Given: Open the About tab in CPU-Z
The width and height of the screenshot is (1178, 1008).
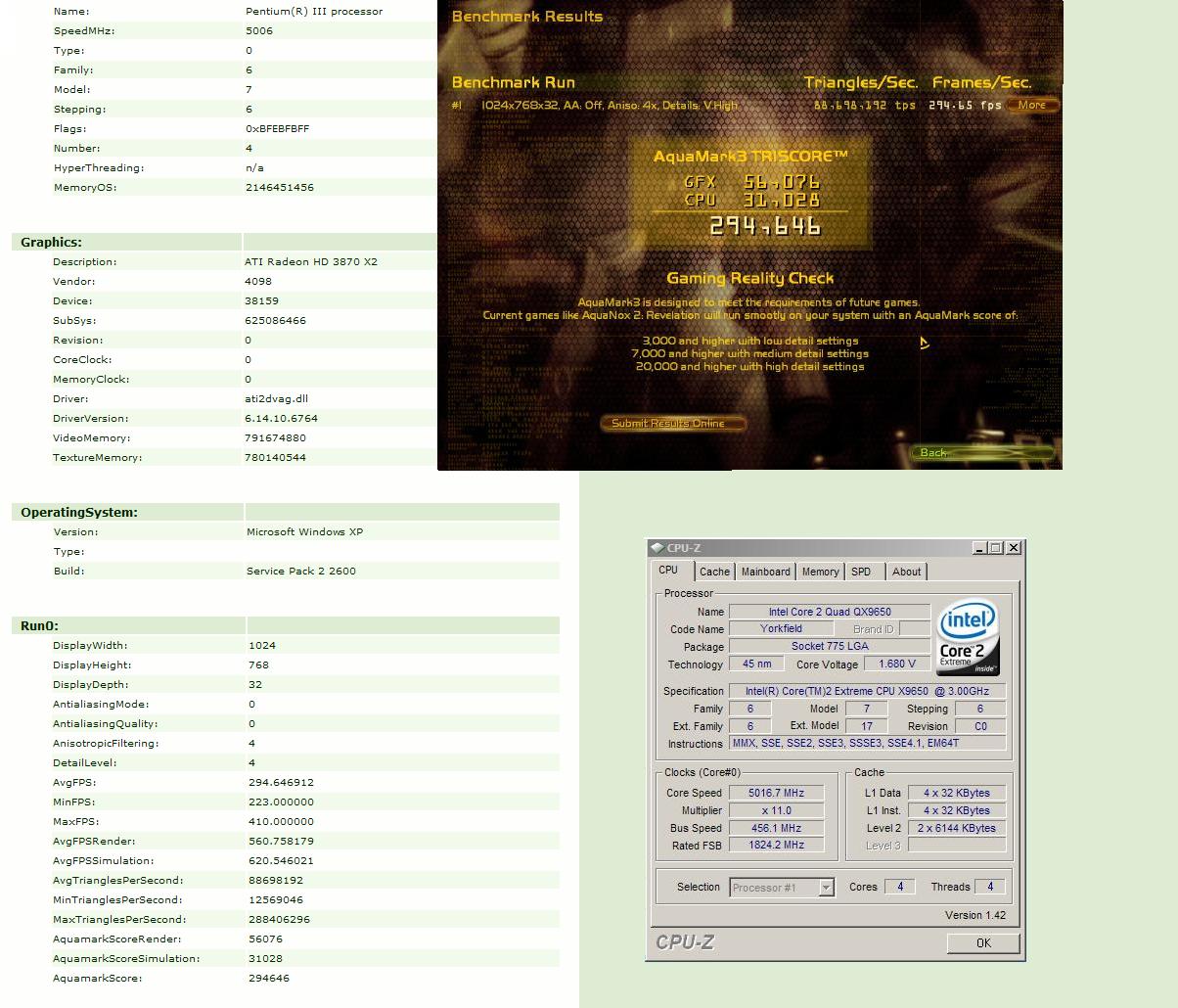Looking at the screenshot, I should click(906, 572).
